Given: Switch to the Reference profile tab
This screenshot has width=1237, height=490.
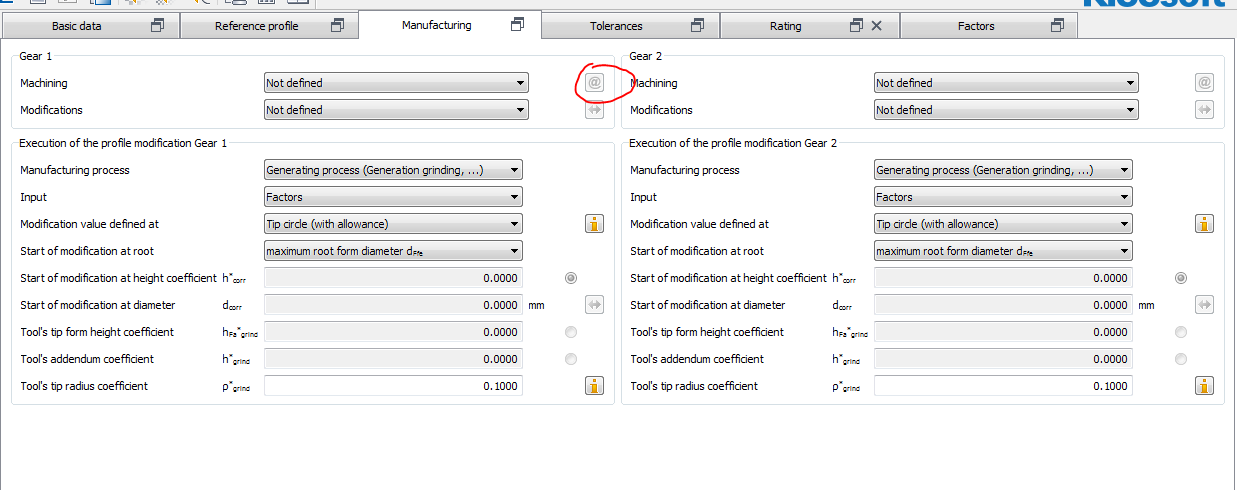Looking at the screenshot, I should tap(257, 26).
